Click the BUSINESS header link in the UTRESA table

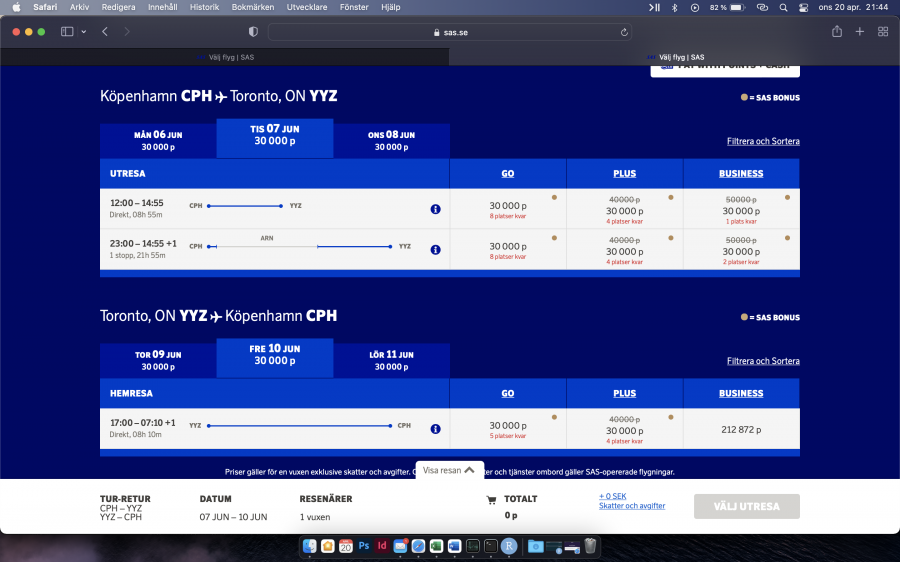click(741, 173)
